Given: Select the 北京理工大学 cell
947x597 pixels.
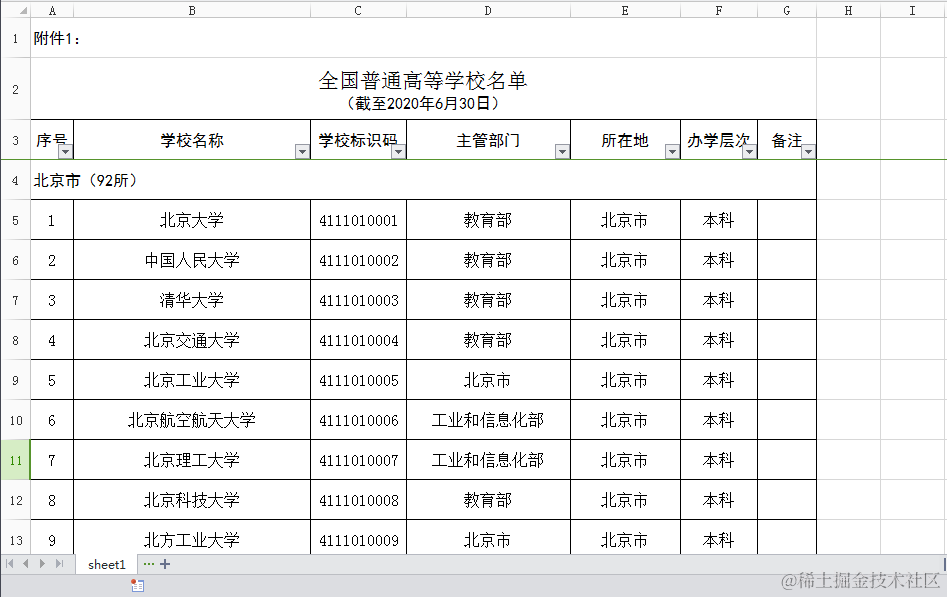Looking at the screenshot, I should pyautogui.click(x=192, y=460).
